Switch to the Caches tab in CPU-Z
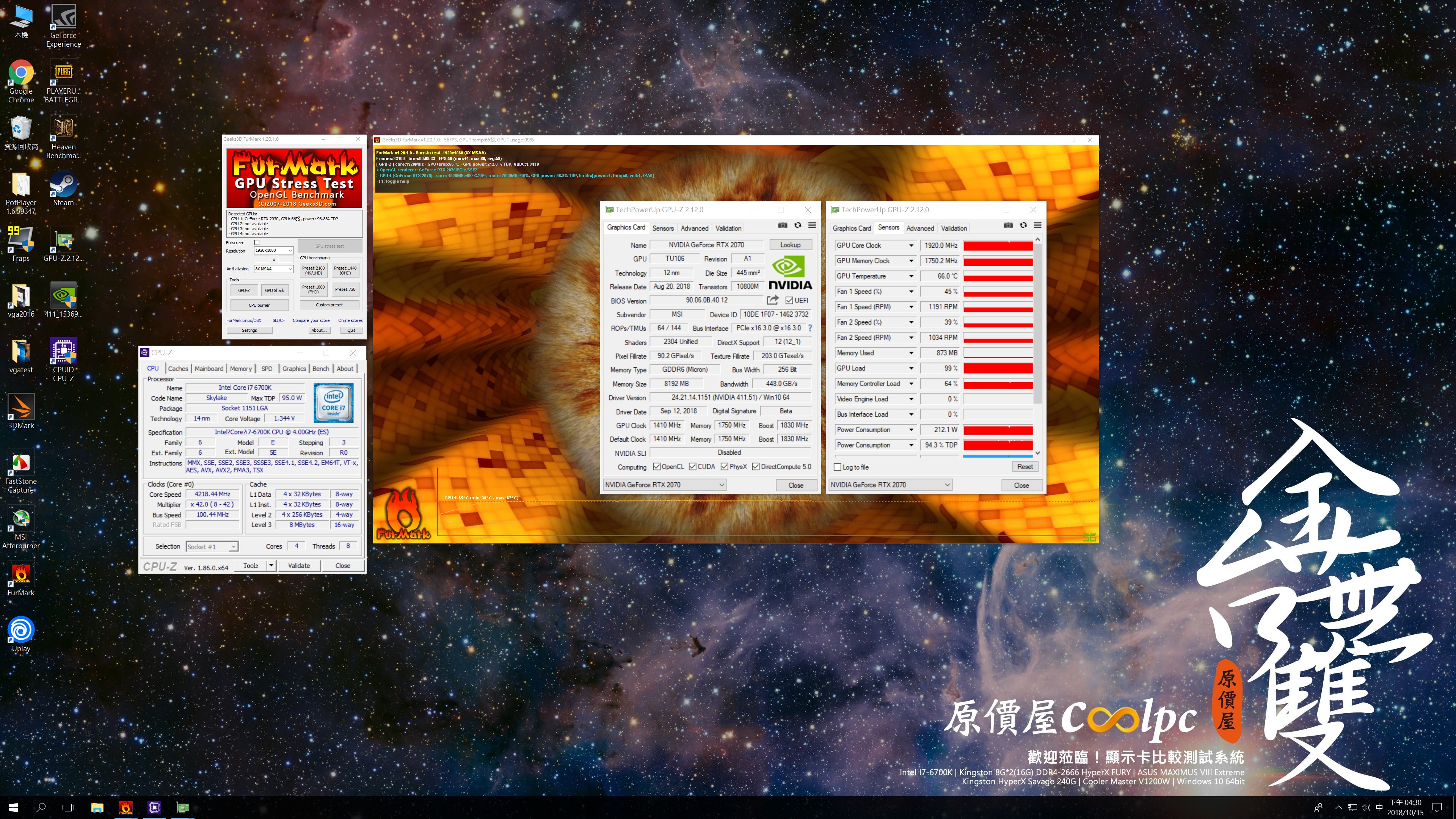Viewport: 1456px width, 819px height. 178,369
